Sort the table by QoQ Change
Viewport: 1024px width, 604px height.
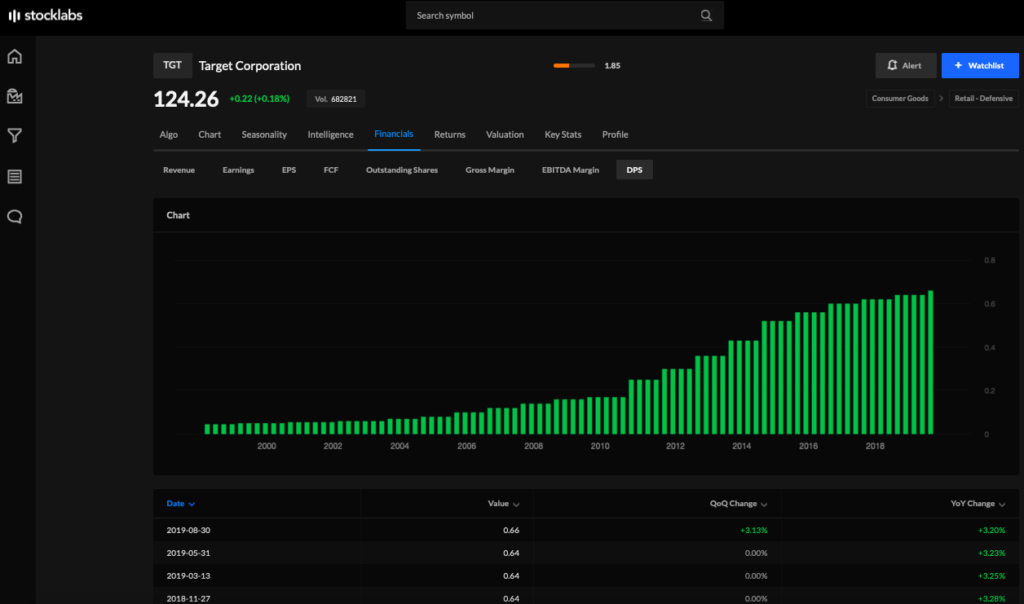pyautogui.click(x=739, y=503)
